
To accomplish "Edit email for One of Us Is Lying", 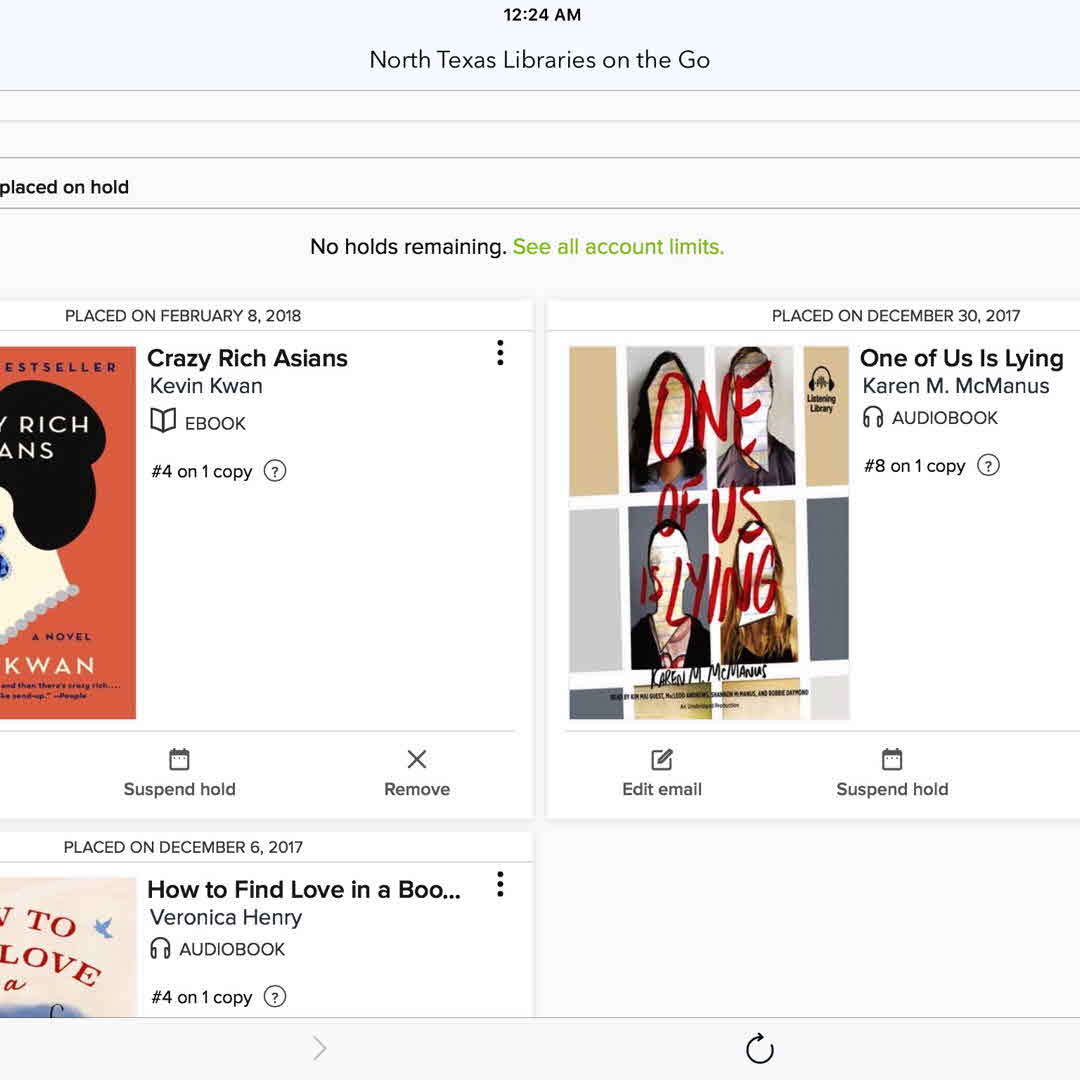I will 662,773.
